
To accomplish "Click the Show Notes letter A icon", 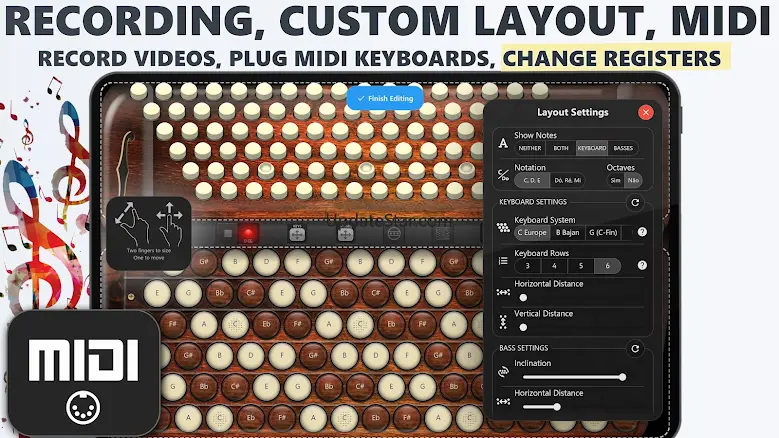I will tap(503, 144).
